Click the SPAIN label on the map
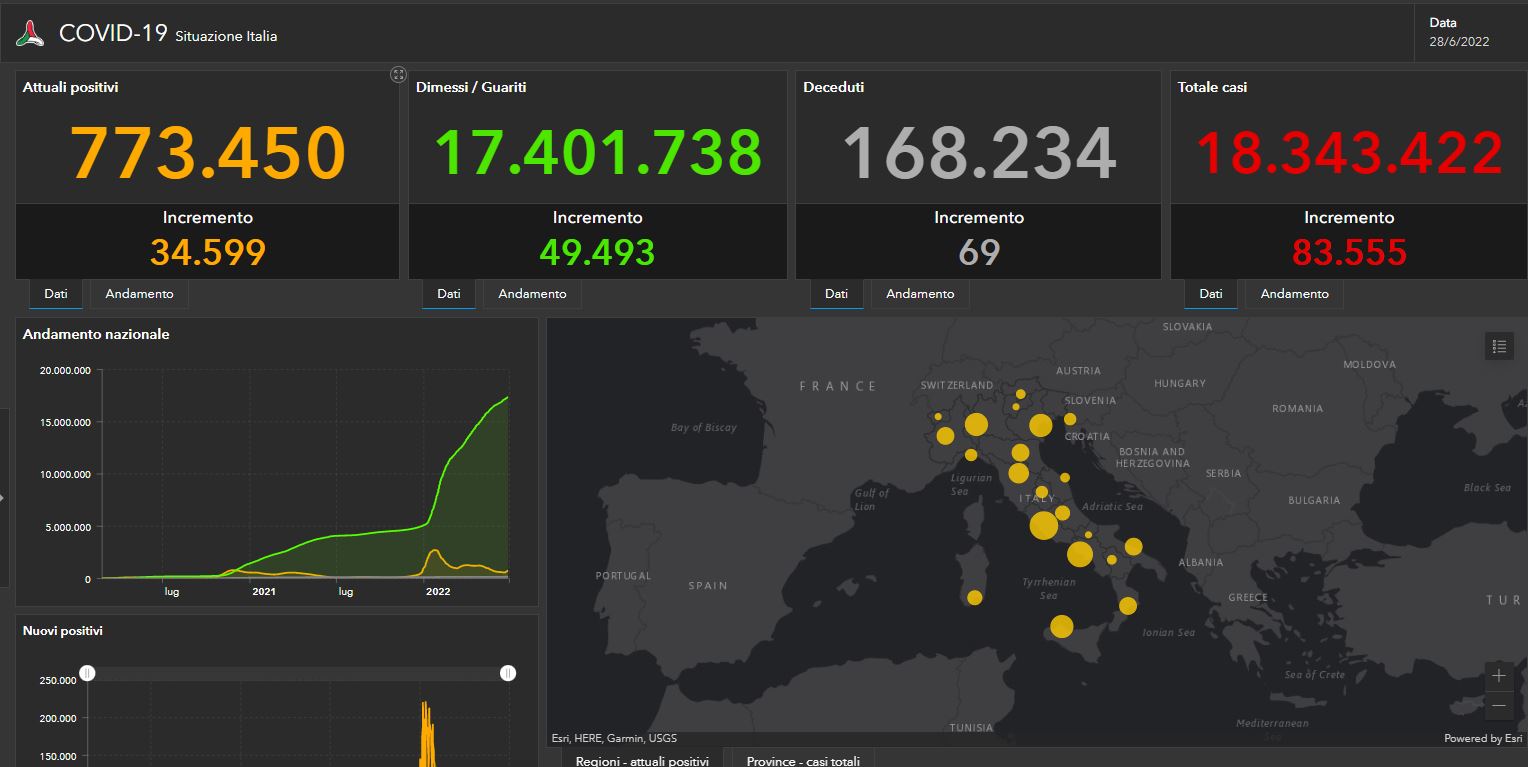1528x767 pixels. click(708, 585)
